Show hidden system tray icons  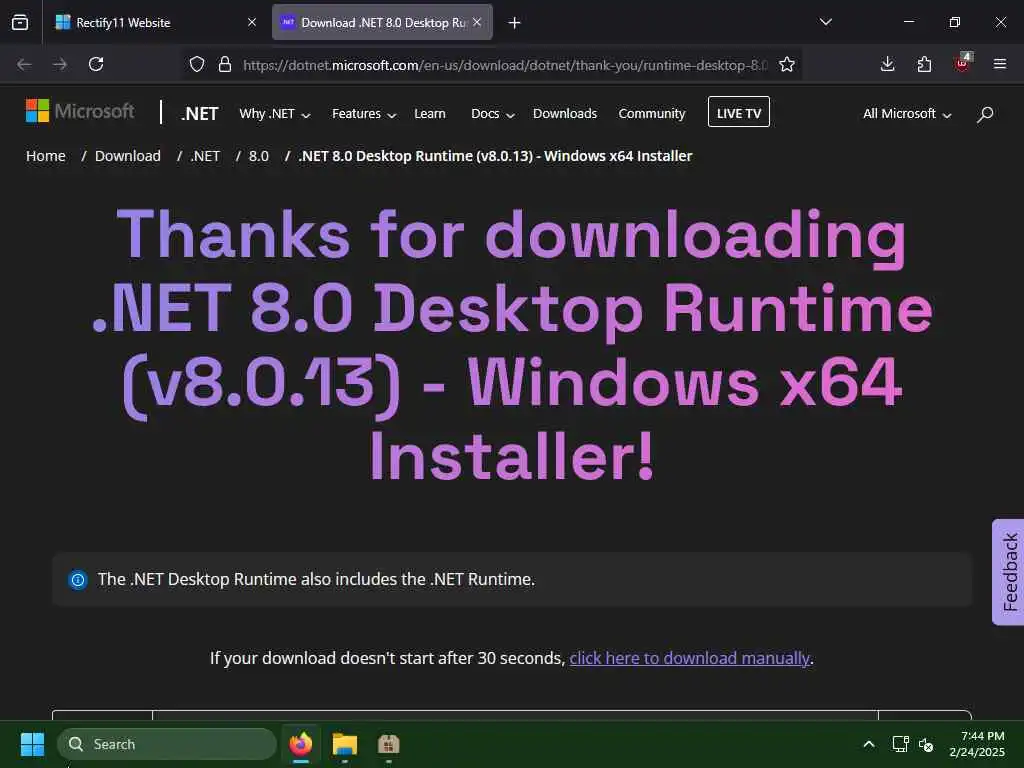869,744
